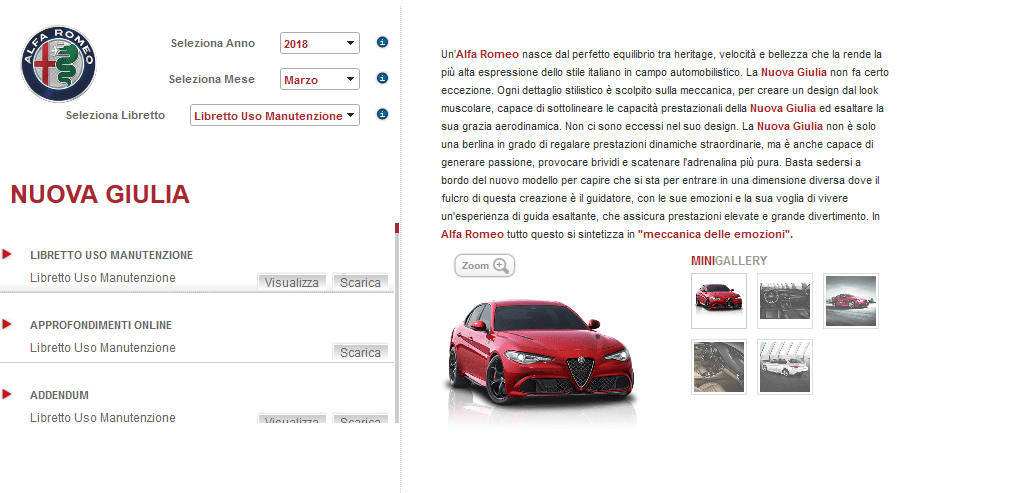Open info icon next to Seleziona Anno

coord(382,42)
